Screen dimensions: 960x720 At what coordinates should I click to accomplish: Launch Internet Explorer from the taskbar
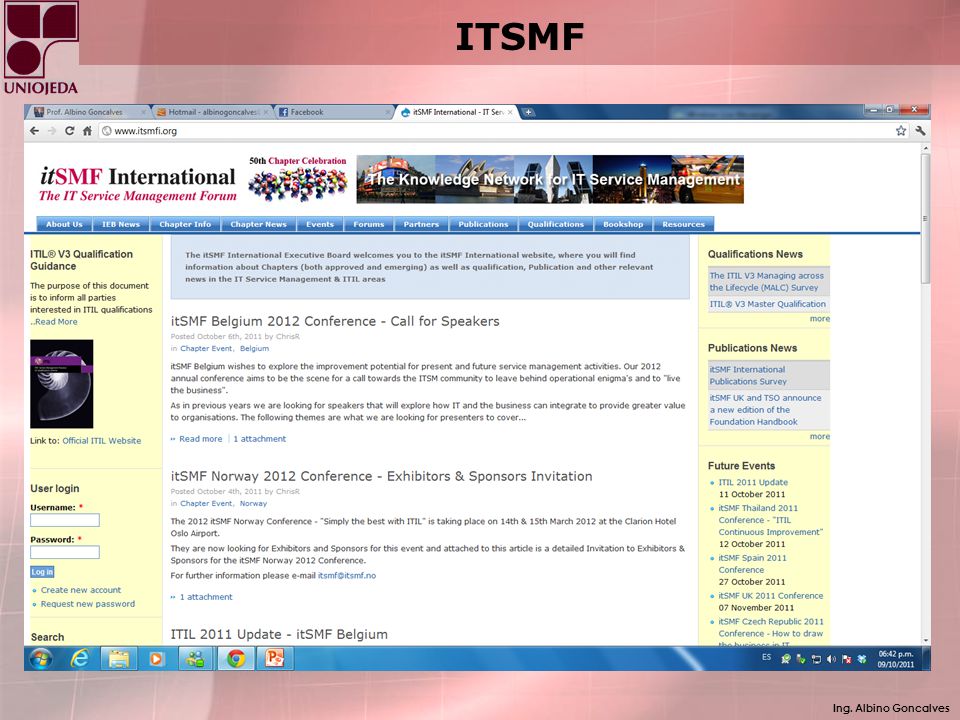point(80,659)
